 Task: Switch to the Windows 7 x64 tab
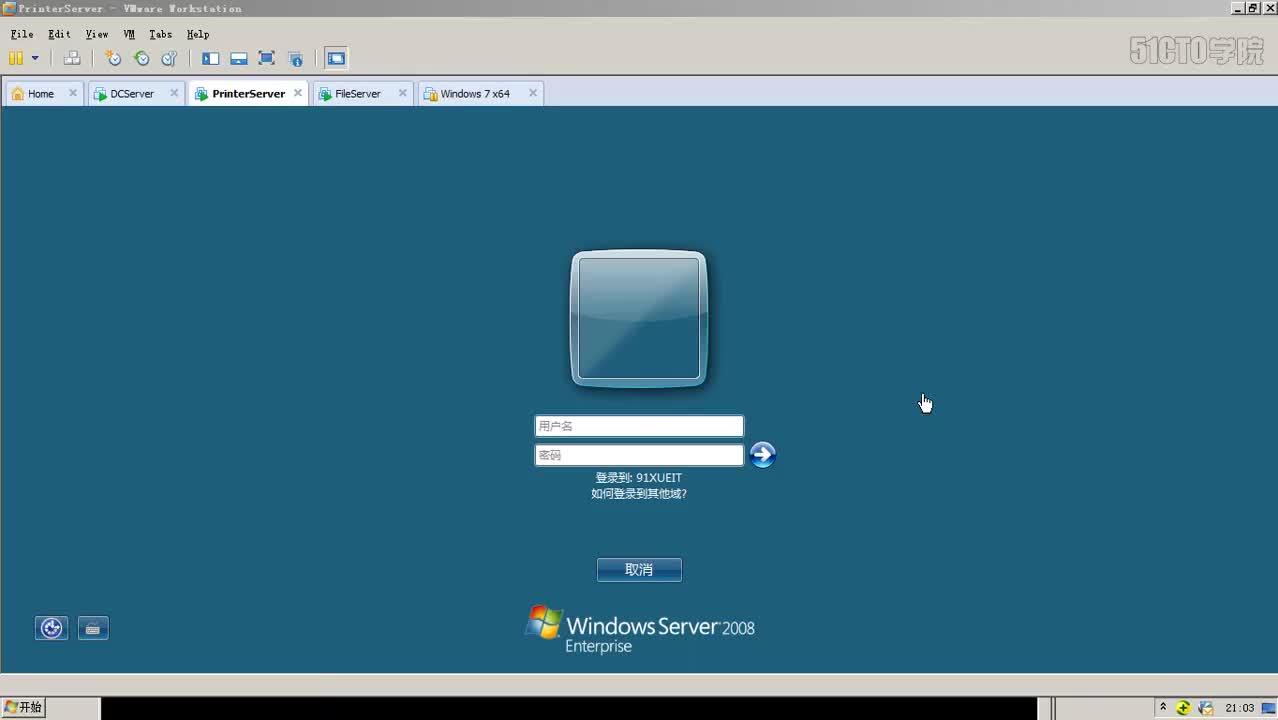[x=475, y=93]
